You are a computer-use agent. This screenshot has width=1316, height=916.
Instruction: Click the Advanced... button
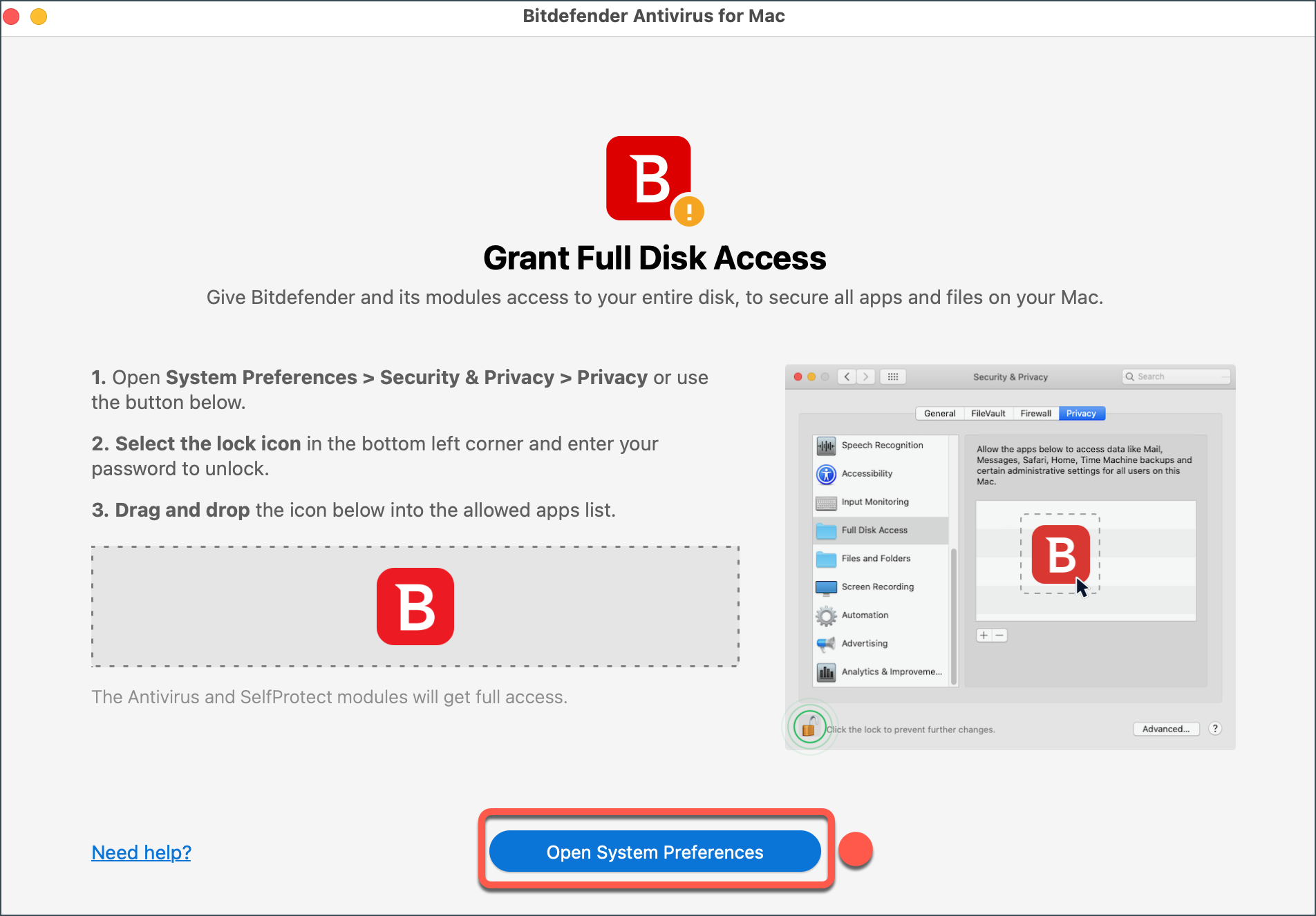[x=1166, y=729]
